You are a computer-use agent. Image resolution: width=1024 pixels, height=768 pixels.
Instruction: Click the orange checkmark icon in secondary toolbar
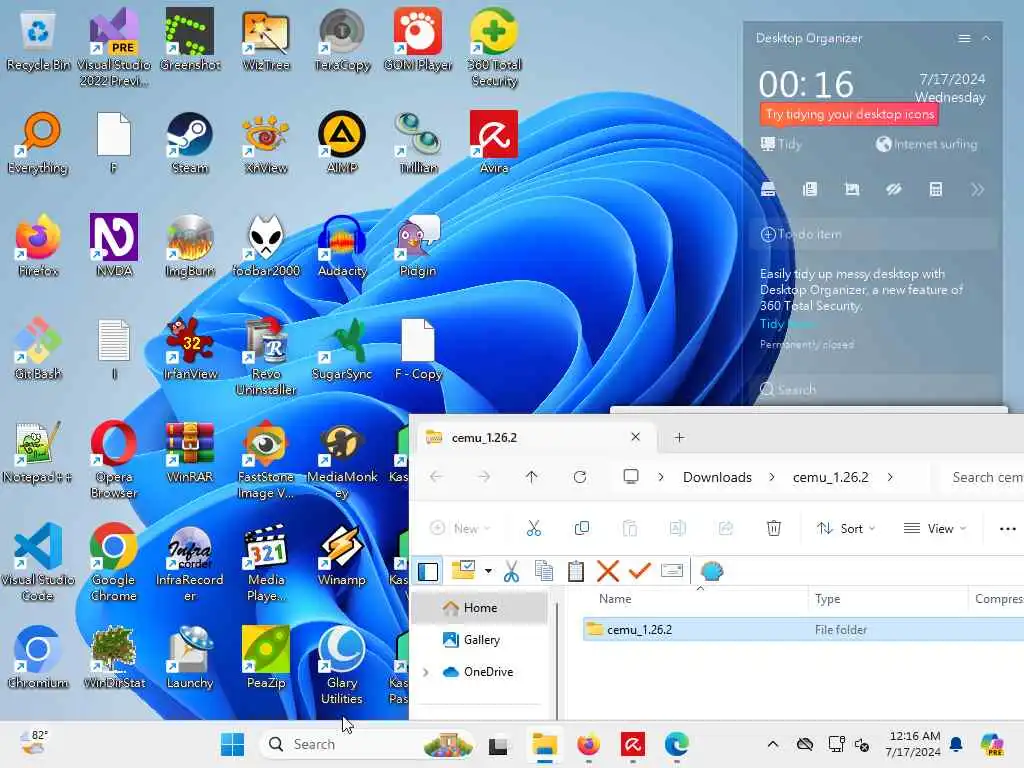(x=639, y=571)
